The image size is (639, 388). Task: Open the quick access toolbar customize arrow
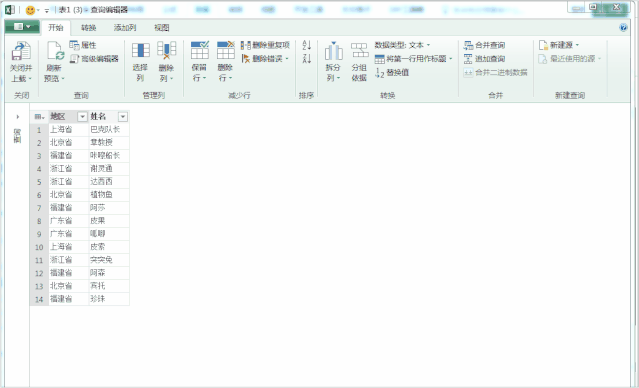(46, 10)
